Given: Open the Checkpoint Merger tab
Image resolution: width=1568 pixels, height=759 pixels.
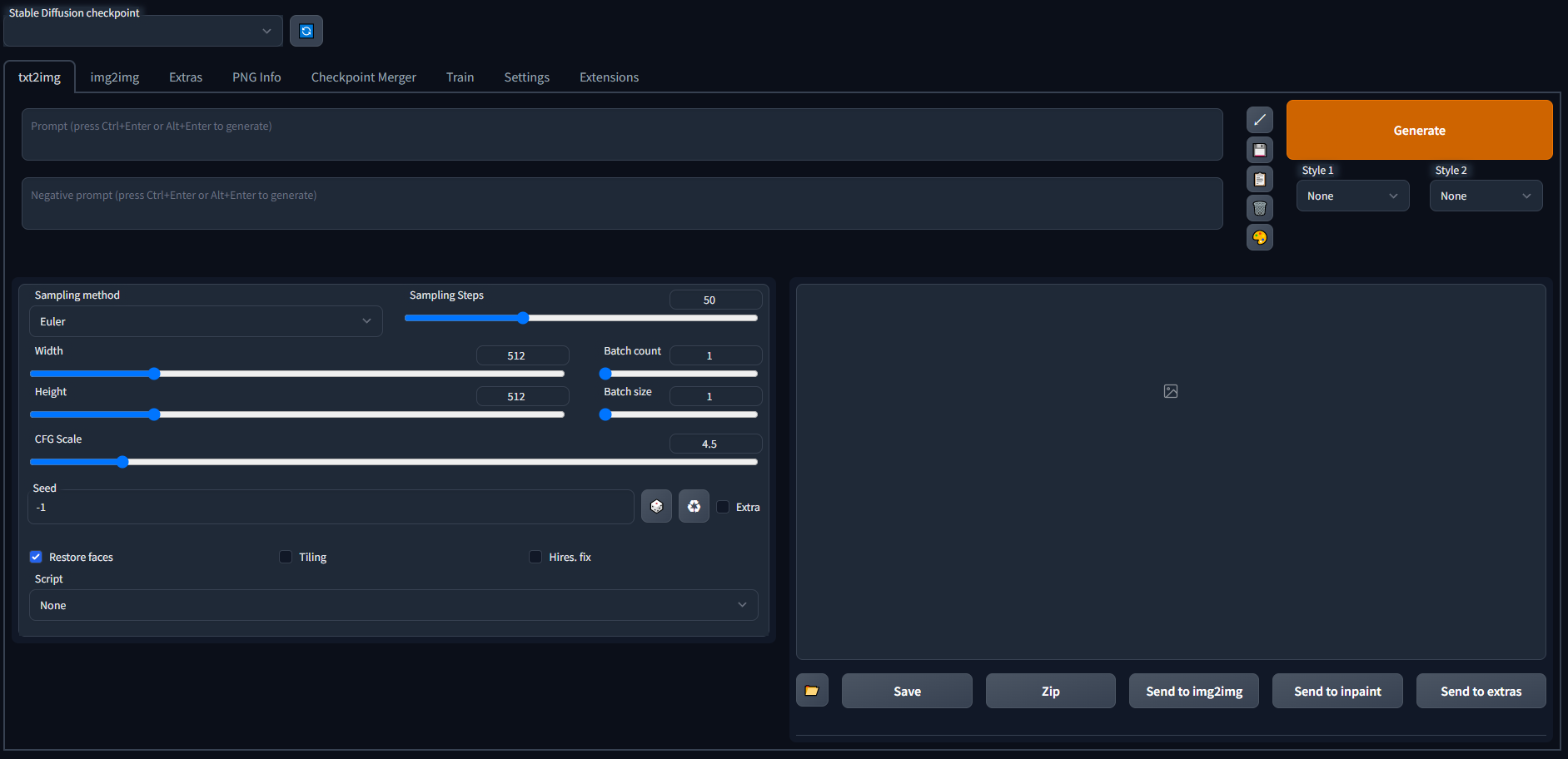Looking at the screenshot, I should 363,77.
